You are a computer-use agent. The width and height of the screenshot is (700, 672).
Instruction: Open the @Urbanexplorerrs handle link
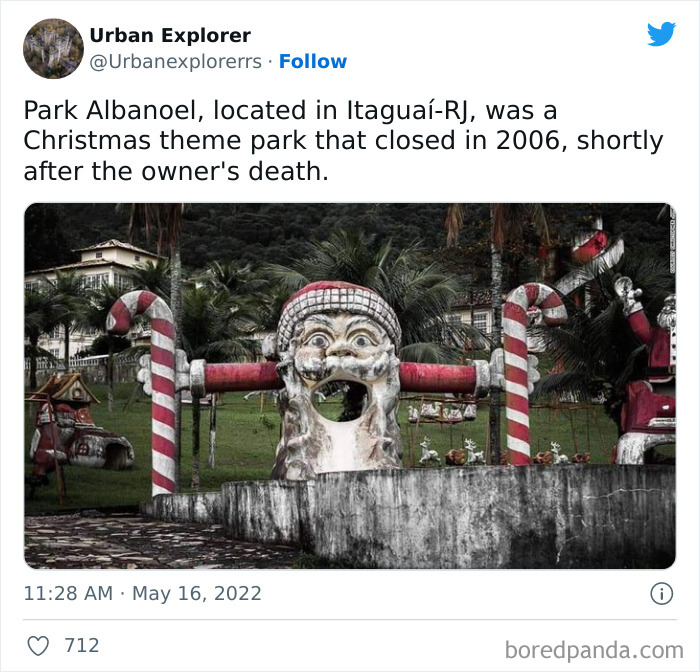[x=175, y=62]
